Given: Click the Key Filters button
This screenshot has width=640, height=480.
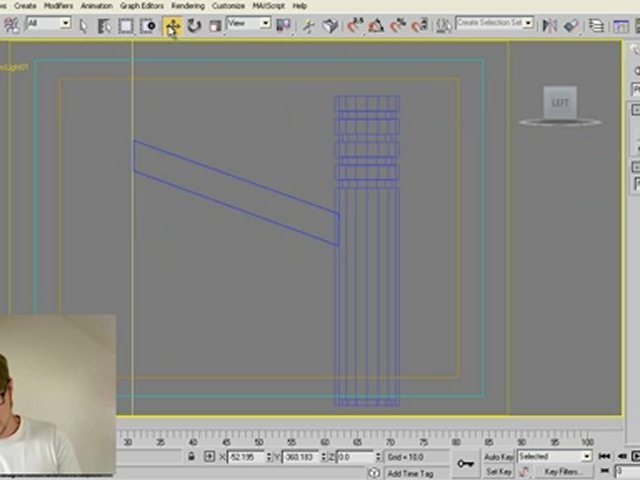Looking at the screenshot, I should click(562, 471).
